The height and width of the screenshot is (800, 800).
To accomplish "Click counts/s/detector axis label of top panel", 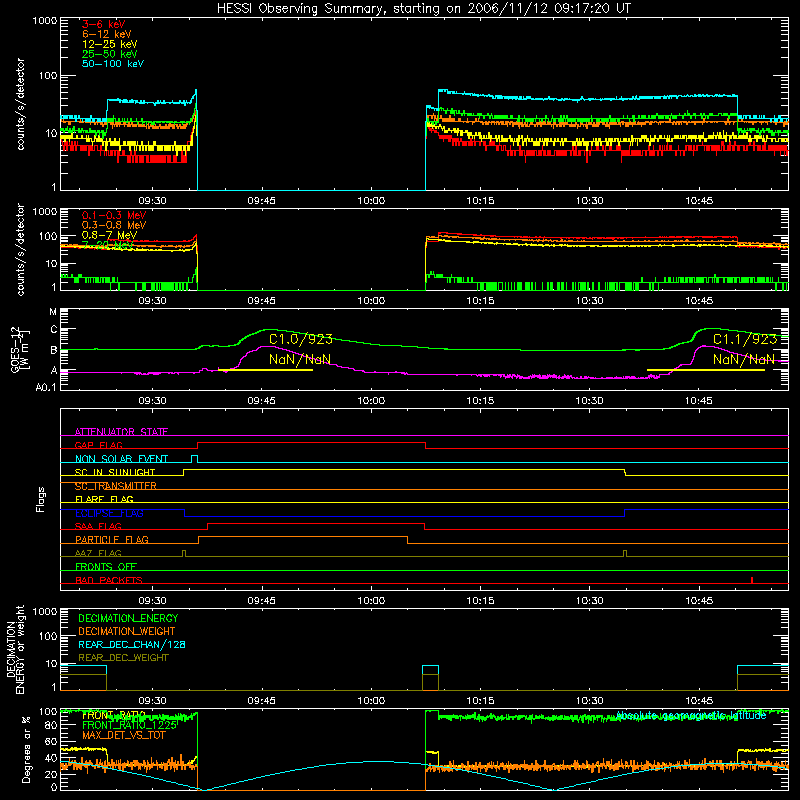I will coord(20,104).
